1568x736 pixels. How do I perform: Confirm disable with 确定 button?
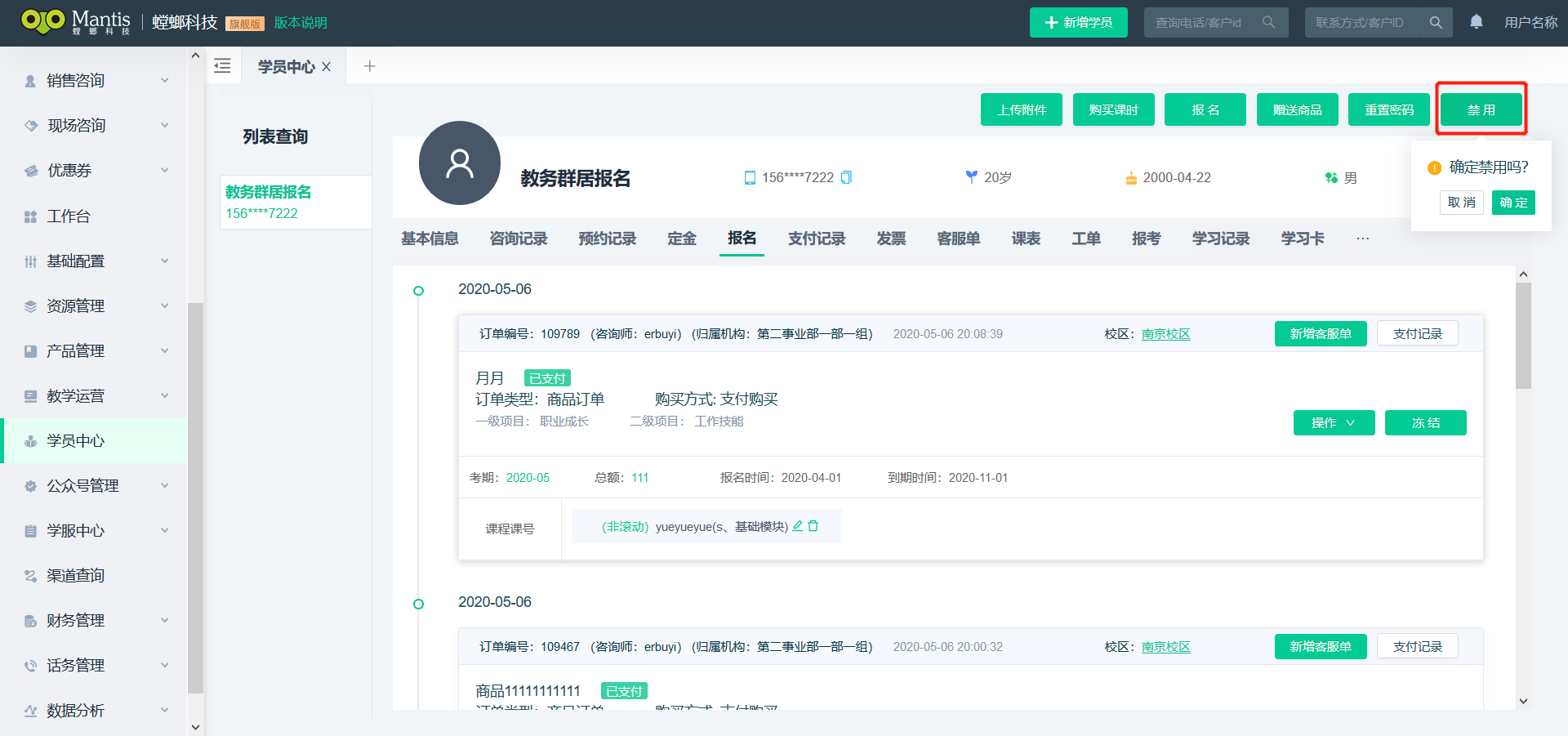point(1513,203)
